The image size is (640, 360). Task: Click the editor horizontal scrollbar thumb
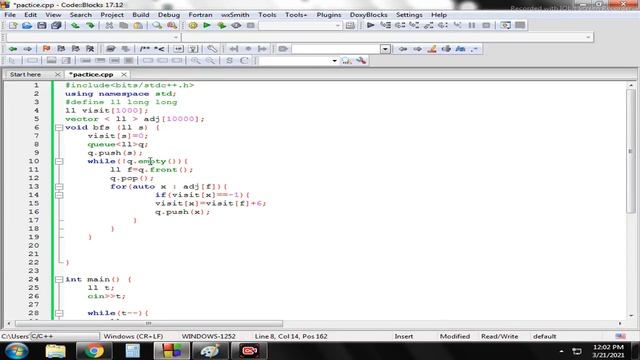click(x=149, y=324)
